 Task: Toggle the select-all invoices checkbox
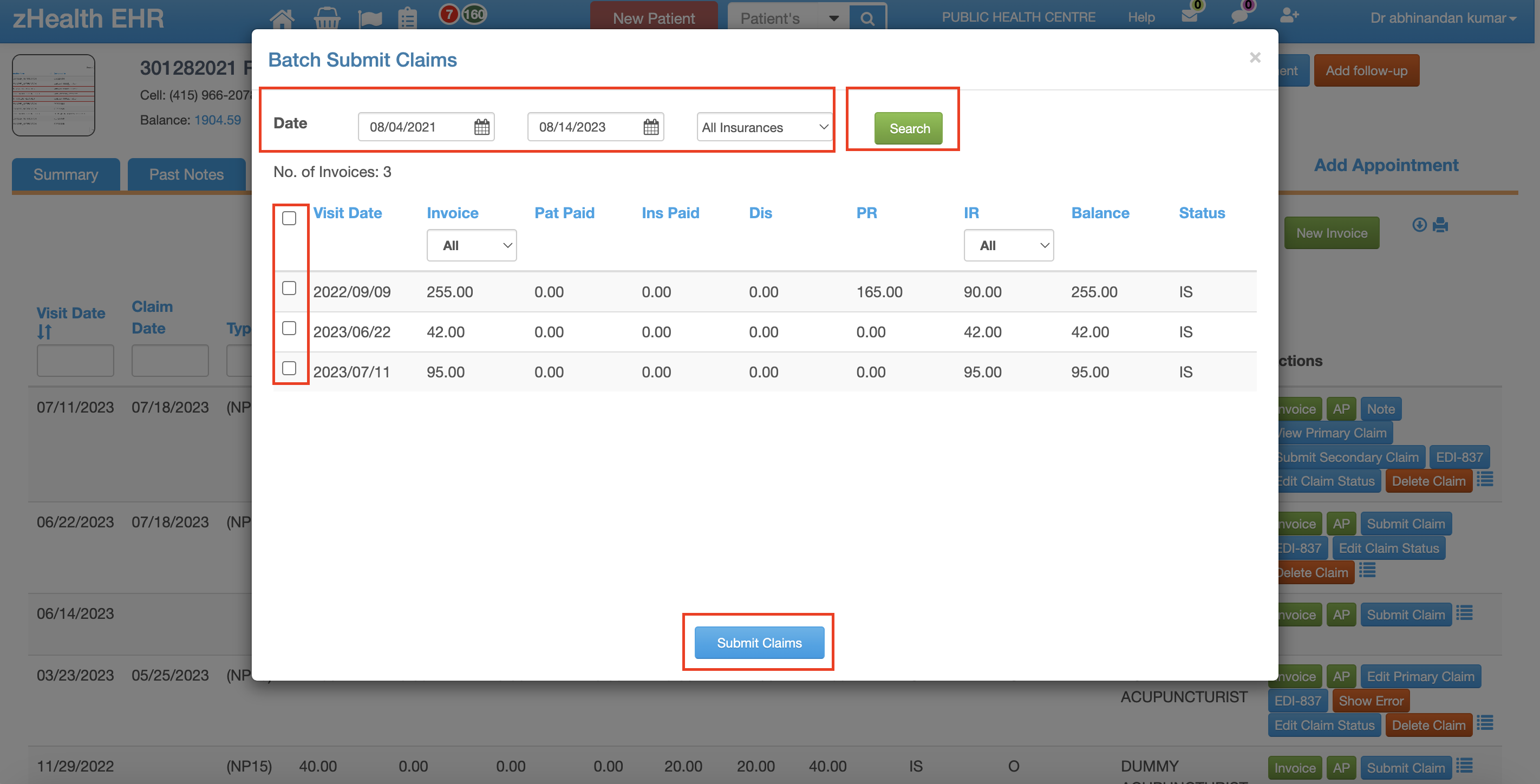coord(289,218)
